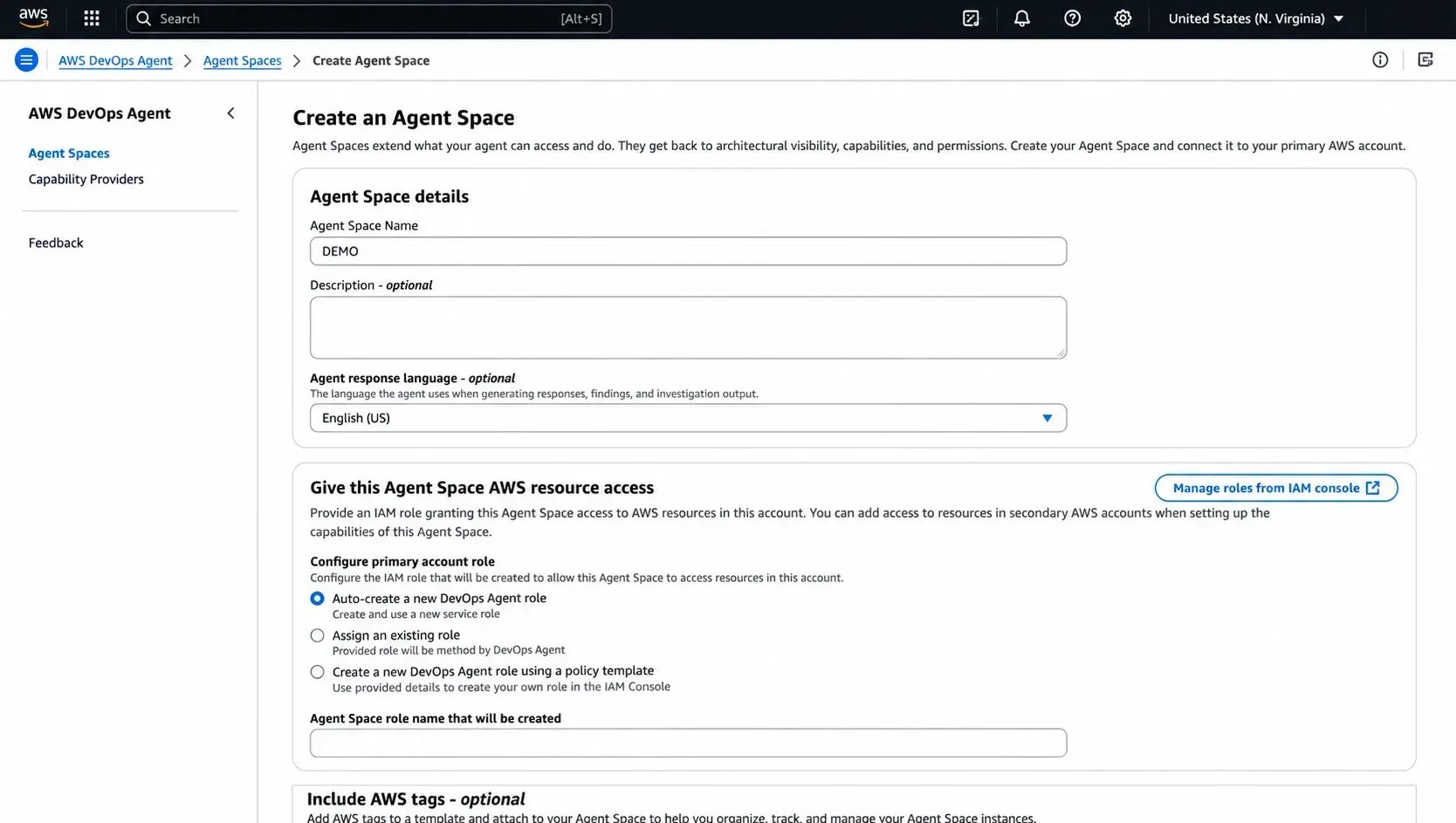The image size is (1456, 823).
Task: Open the settings gear icon
Action: 1123,18
